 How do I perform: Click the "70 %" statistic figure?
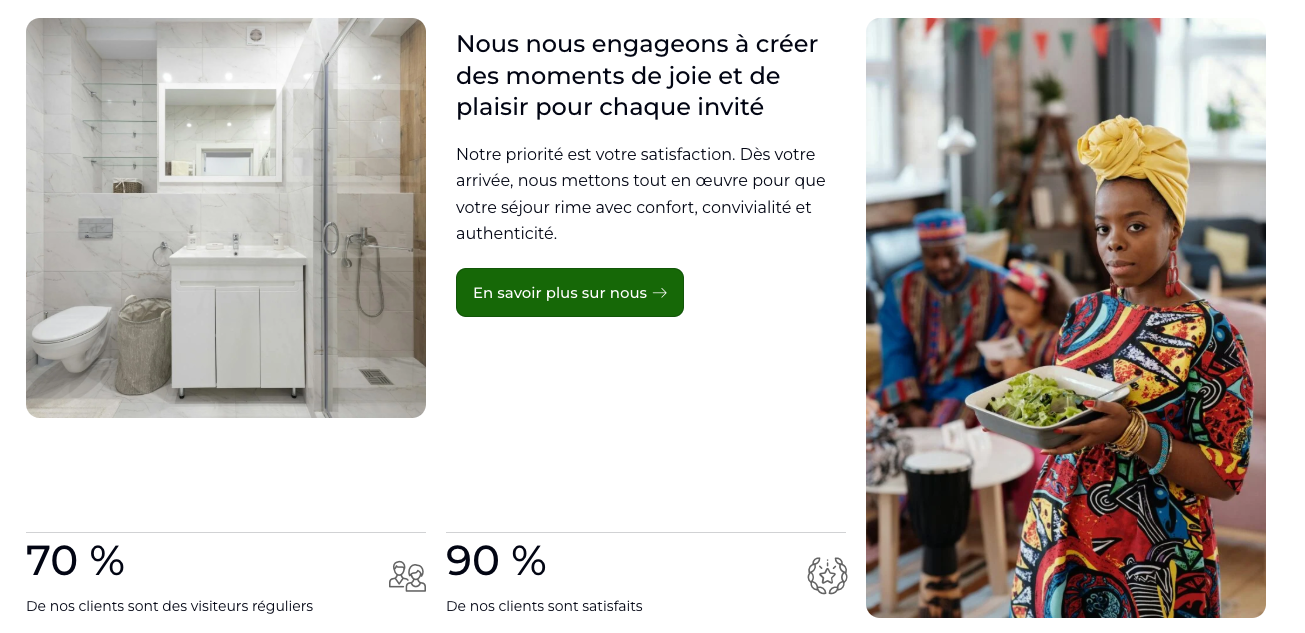coord(75,561)
